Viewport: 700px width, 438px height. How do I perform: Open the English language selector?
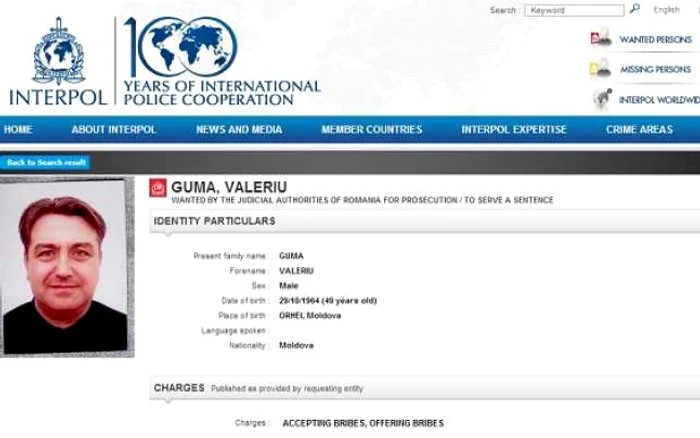[x=666, y=10]
